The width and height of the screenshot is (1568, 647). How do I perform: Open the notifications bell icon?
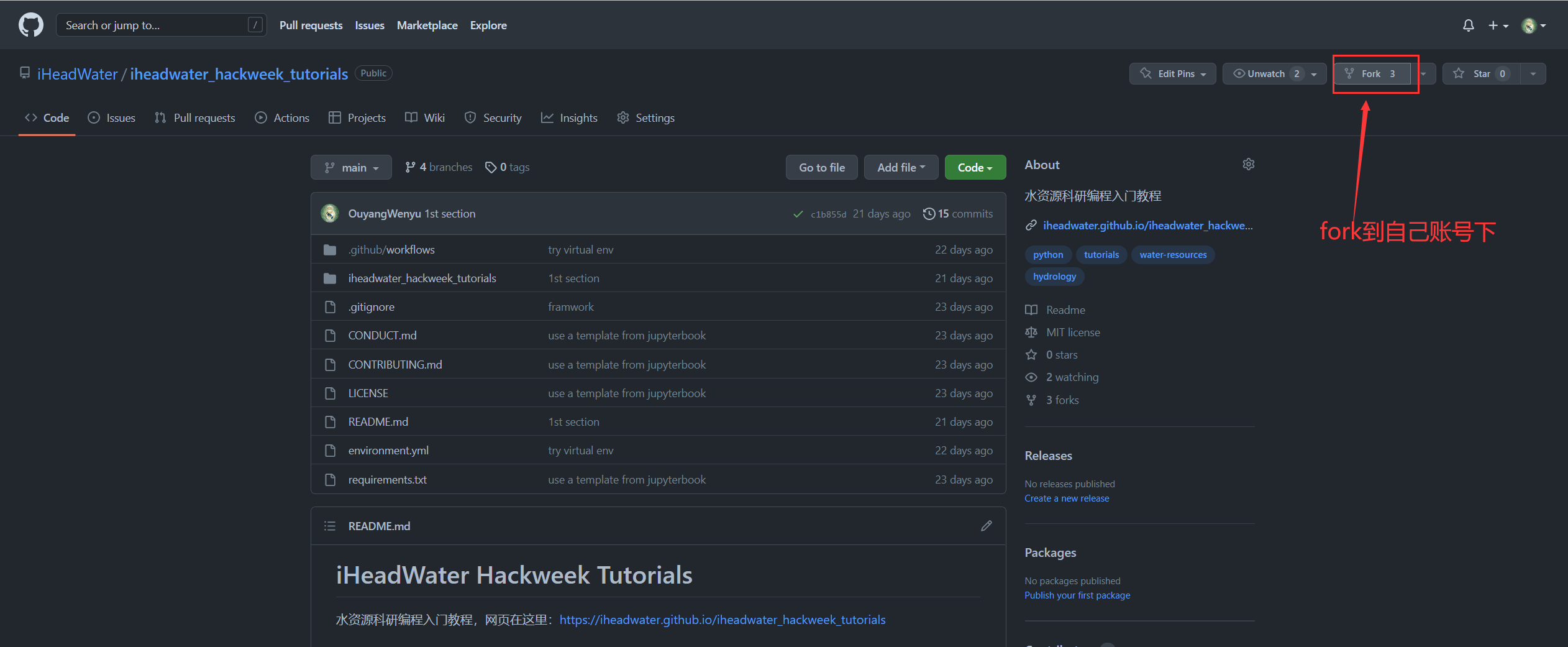point(1467,25)
